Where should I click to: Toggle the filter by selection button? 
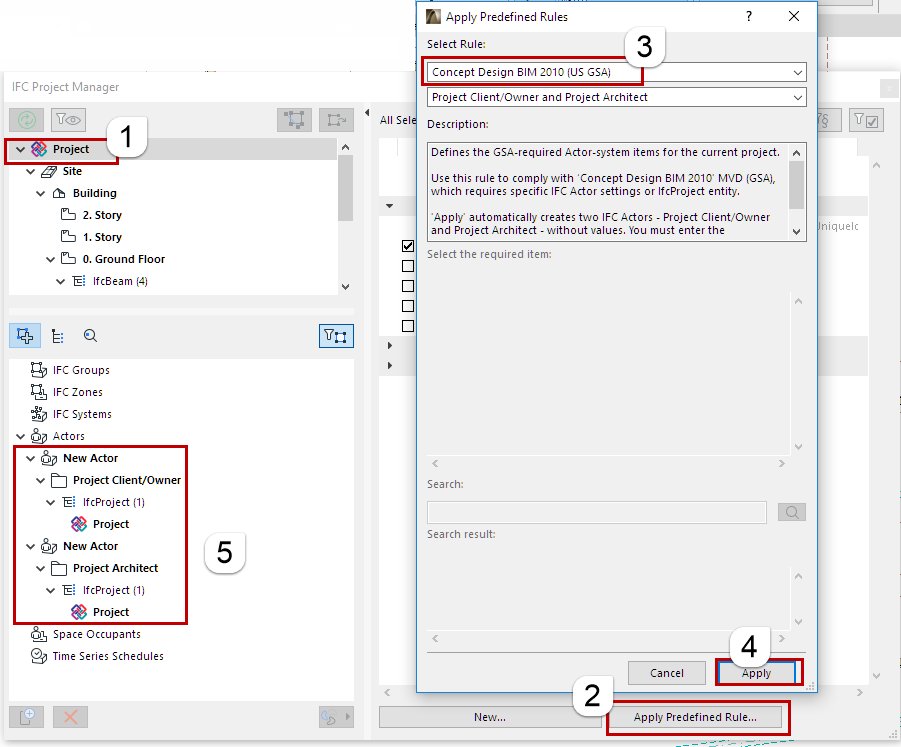(x=336, y=336)
